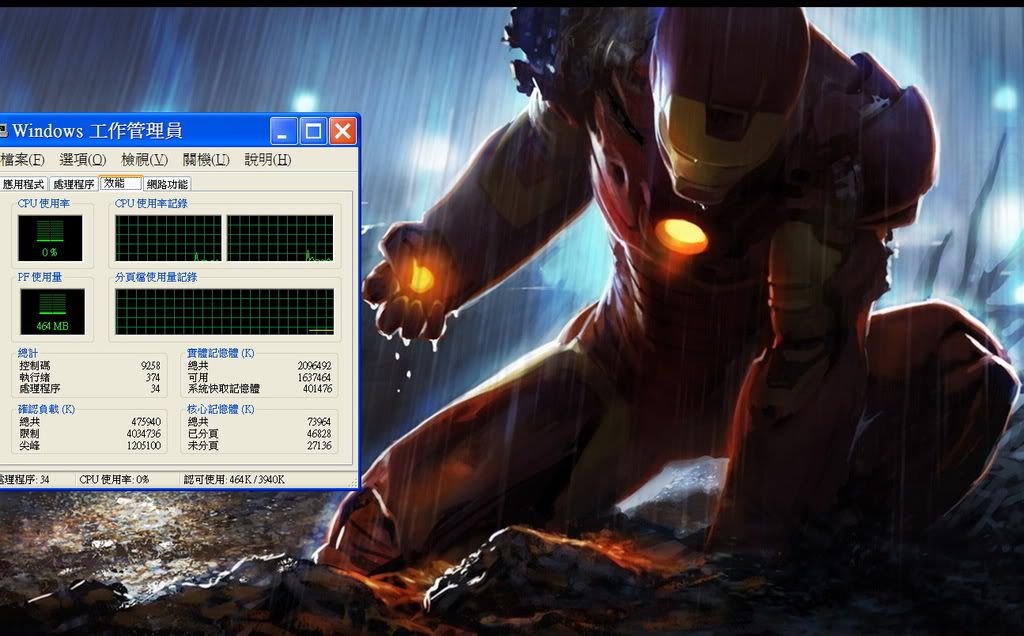Click the 尖峰 value 1205100
1024x636 pixels.
[144, 446]
